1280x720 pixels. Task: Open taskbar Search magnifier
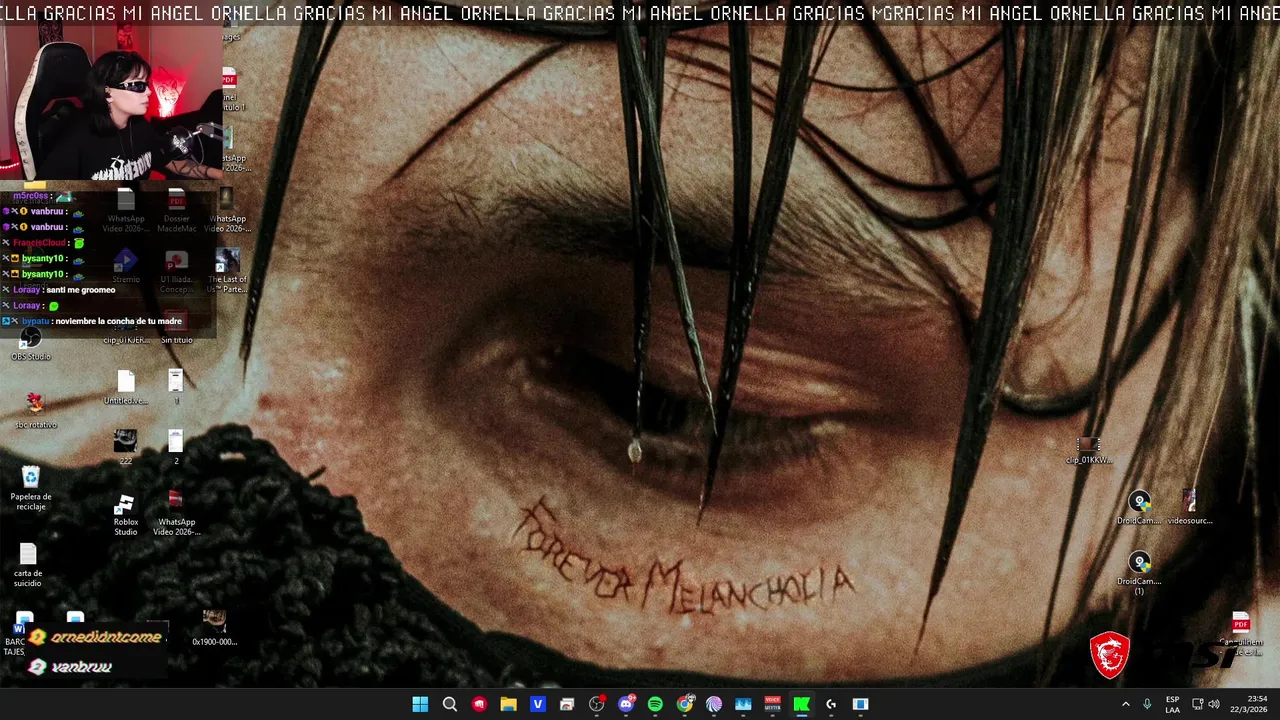(450, 704)
